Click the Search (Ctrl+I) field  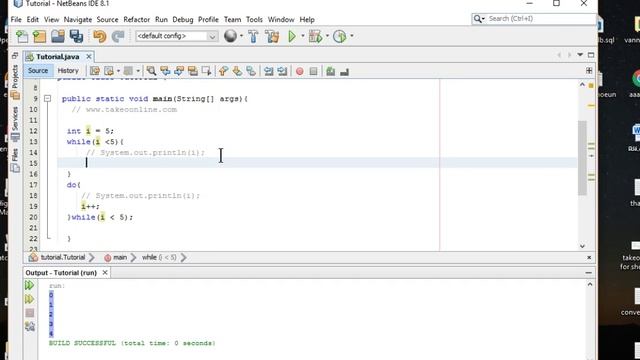coord(540,19)
